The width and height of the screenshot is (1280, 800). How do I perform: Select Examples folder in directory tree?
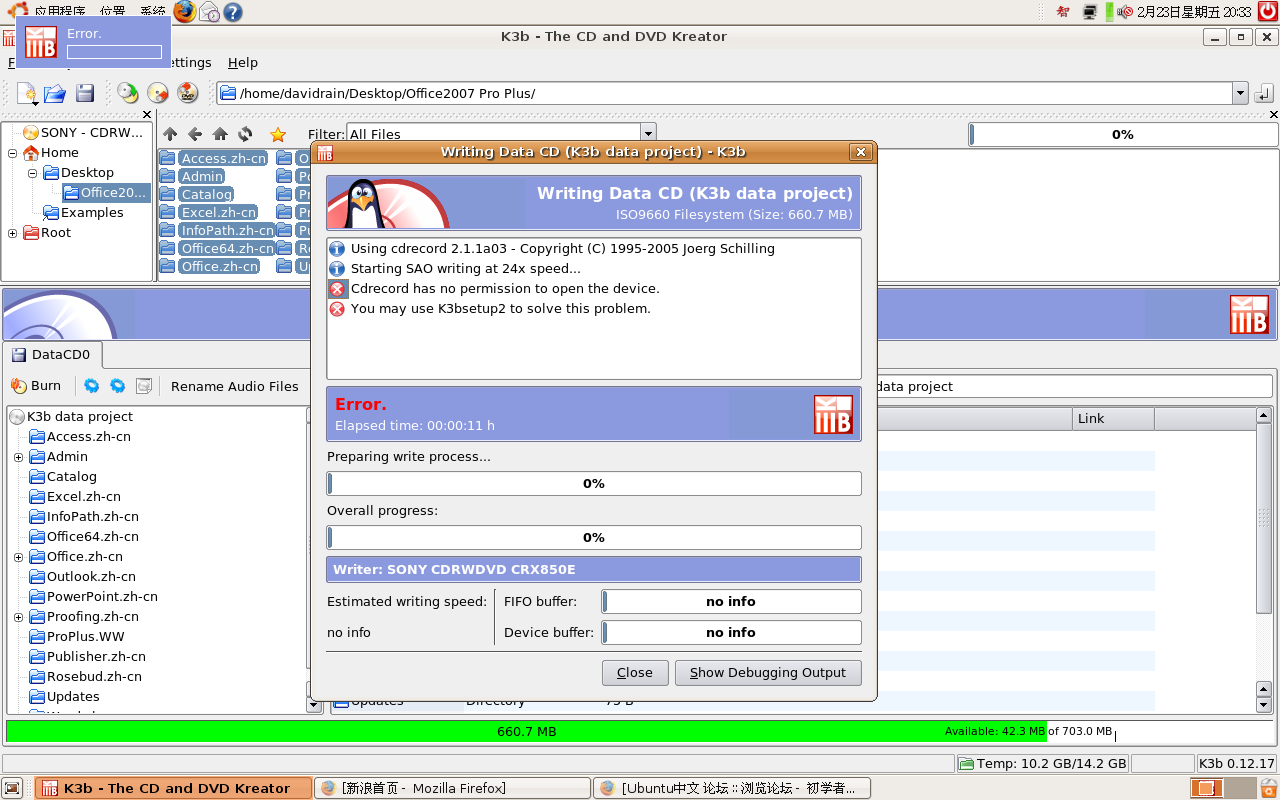pos(83,212)
